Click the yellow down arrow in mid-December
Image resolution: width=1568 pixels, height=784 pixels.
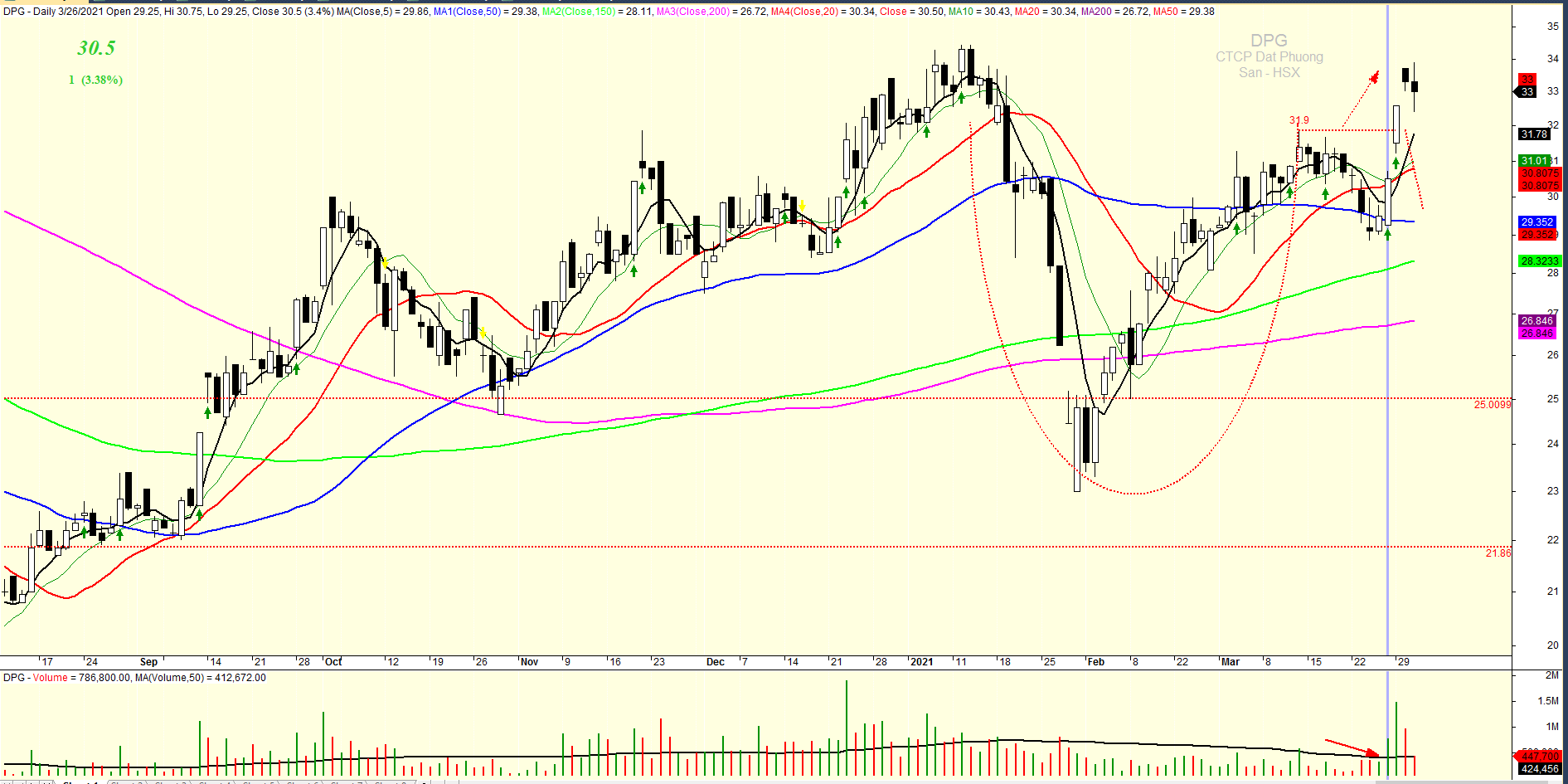pos(802,206)
